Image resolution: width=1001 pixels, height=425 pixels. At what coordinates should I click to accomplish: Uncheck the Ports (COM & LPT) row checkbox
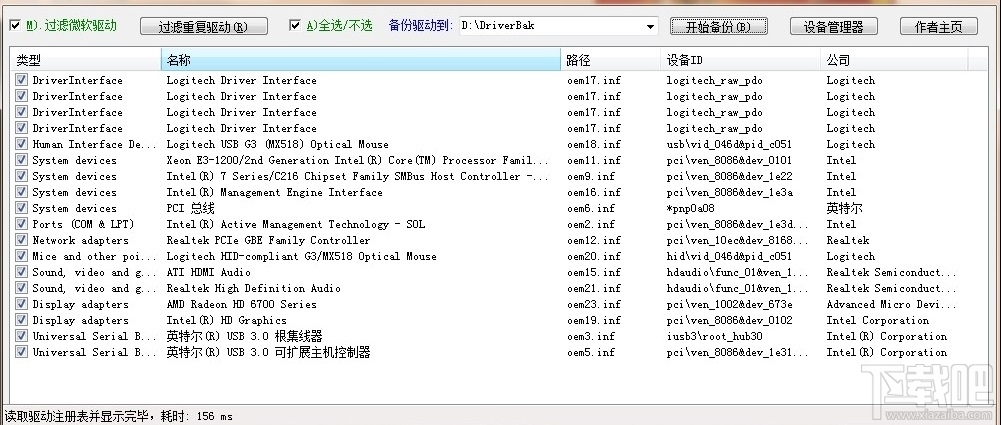(22, 223)
